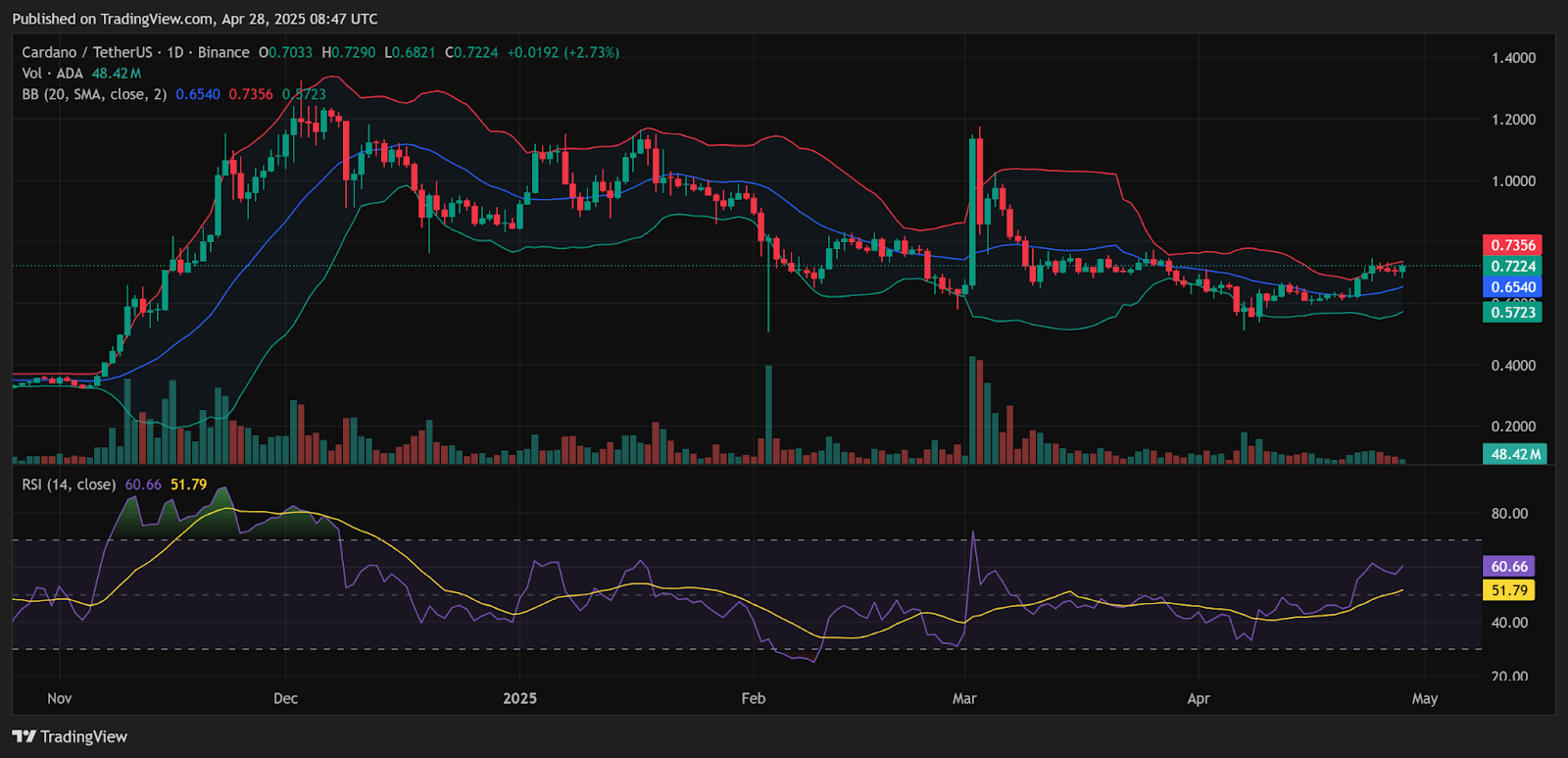The image size is (1568, 758).
Task: Click the Apr label on the time axis
Action: pyautogui.click(x=1198, y=698)
